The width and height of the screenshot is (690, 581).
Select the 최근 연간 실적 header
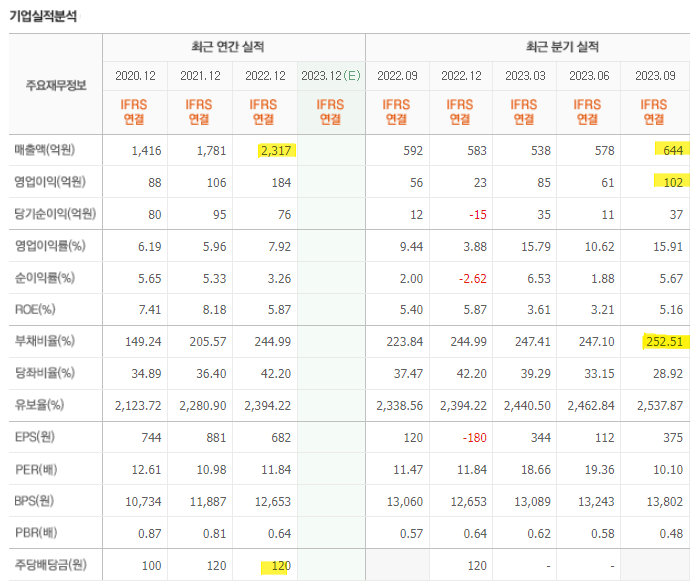coord(228,47)
